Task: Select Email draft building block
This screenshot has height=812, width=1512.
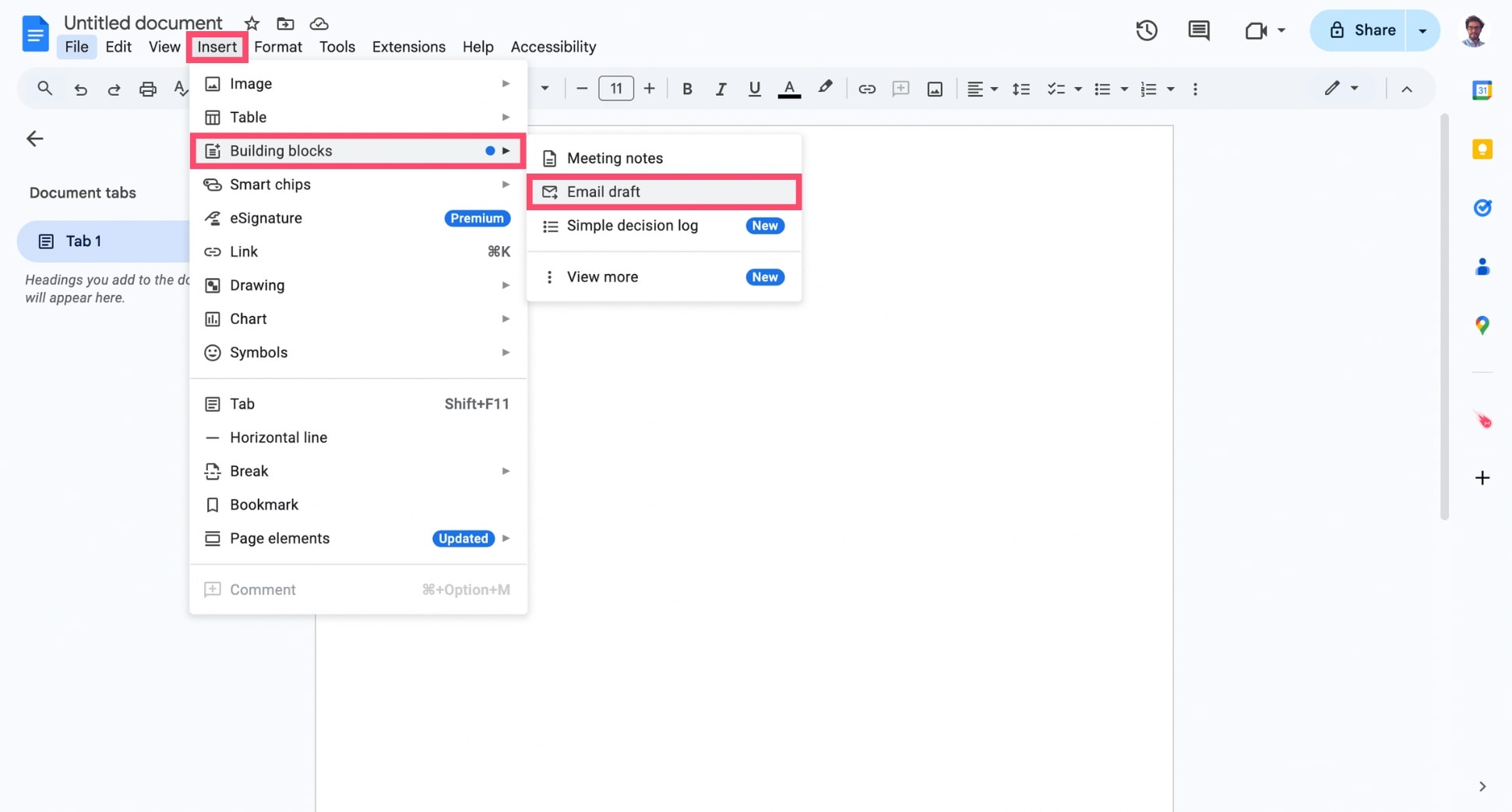Action: (x=604, y=192)
